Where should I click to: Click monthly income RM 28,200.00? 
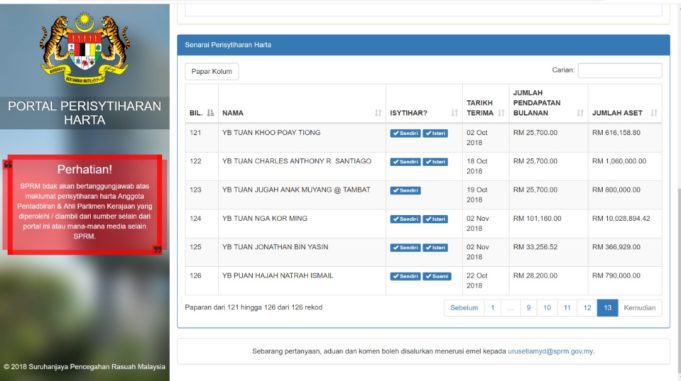pyautogui.click(x=535, y=275)
